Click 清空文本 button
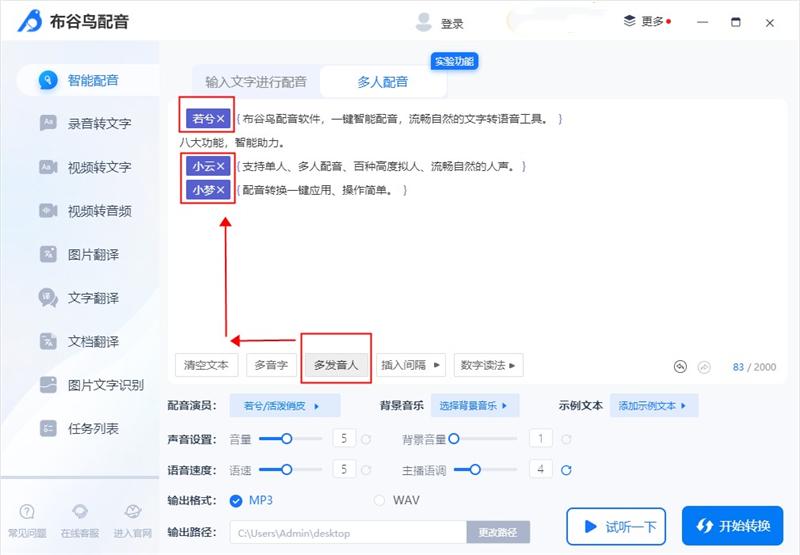800x555 pixels. [206, 365]
